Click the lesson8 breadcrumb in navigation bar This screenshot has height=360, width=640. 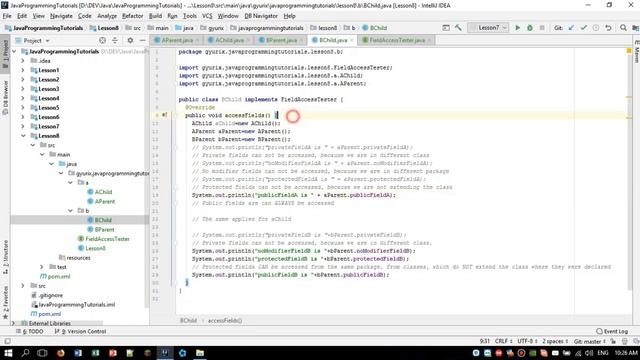[327, 28]
